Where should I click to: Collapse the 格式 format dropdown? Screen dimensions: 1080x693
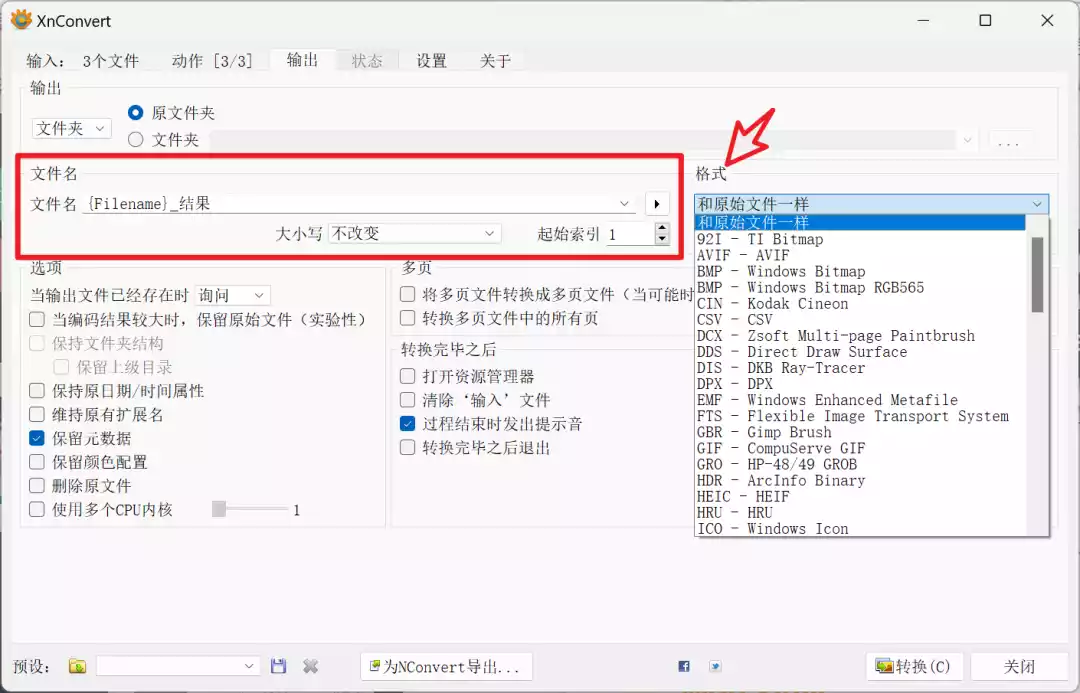(871, 204)
